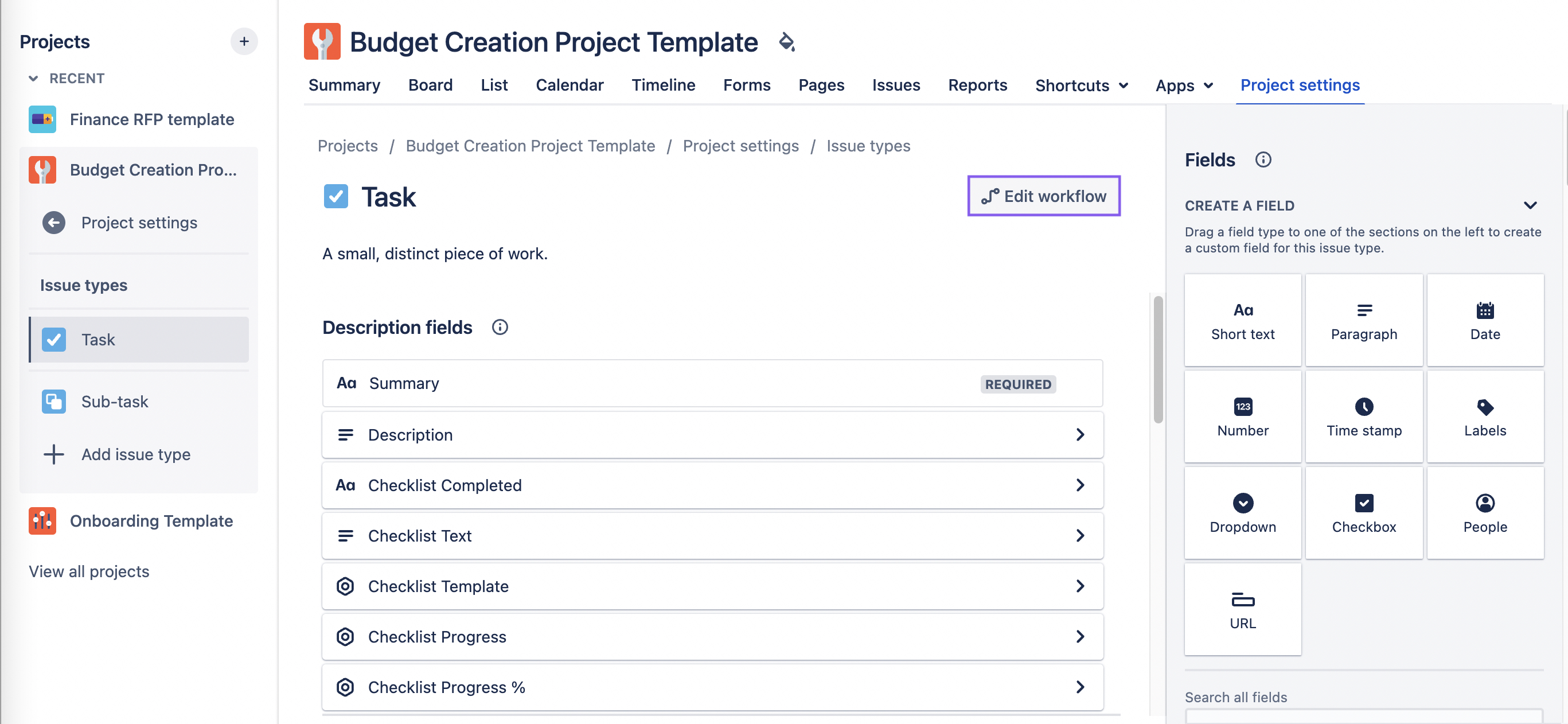Image resolution: width=1568 pixels, height=724 pixels.
Task: Click the back arrow beside Project settings
Action: (53, 222)
